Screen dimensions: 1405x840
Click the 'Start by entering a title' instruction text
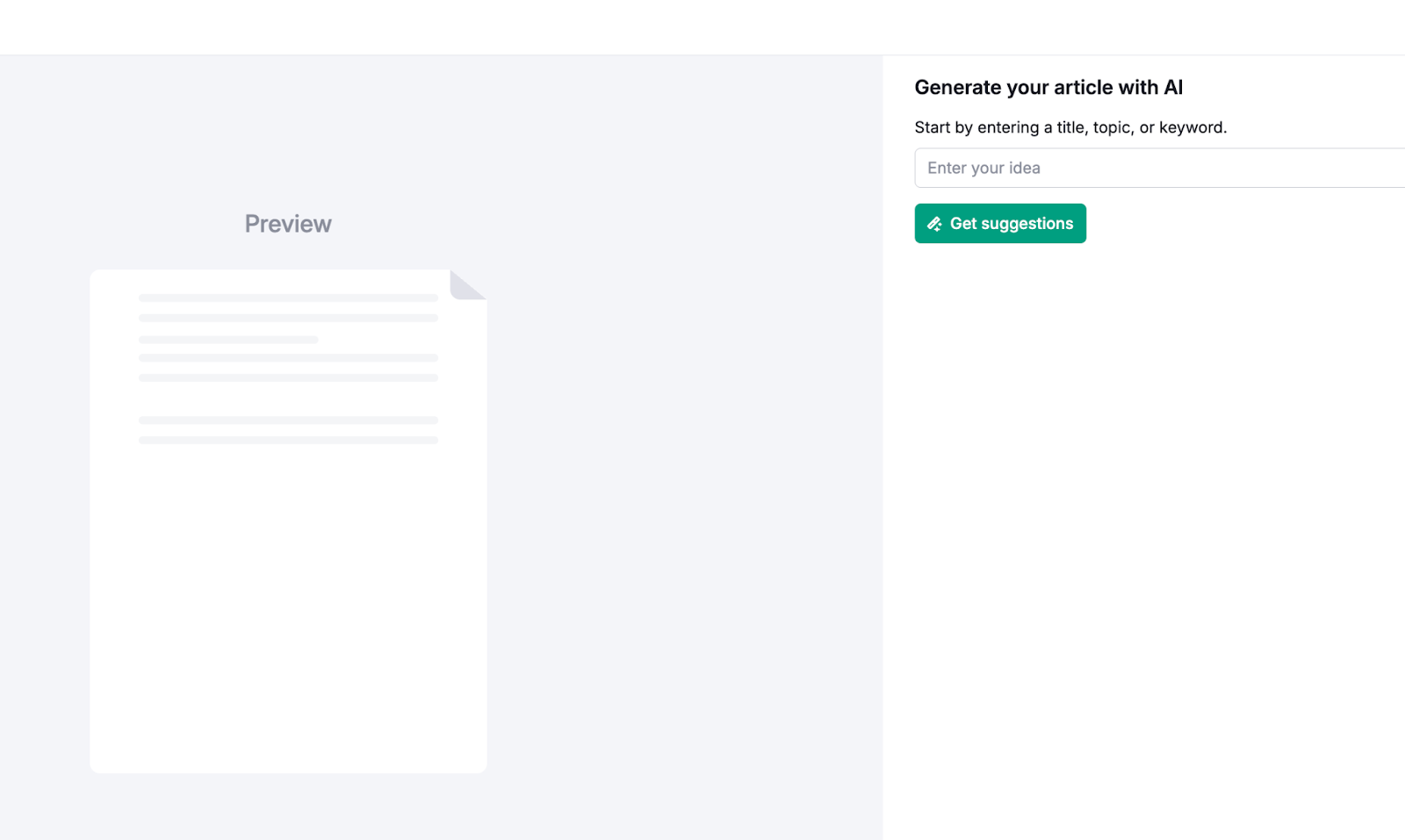coord(1070,127)
